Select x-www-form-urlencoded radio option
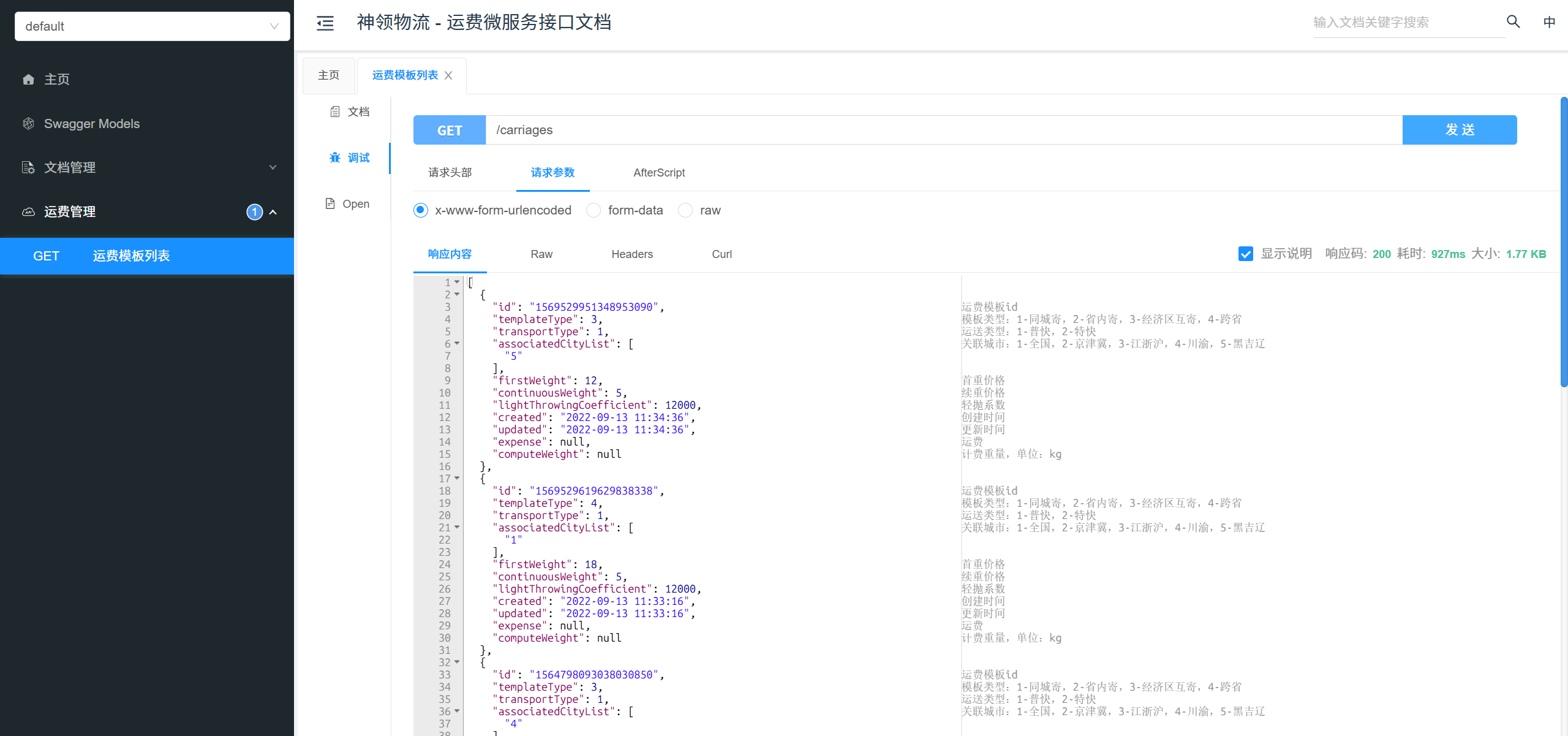 click(x=421, y=210)
